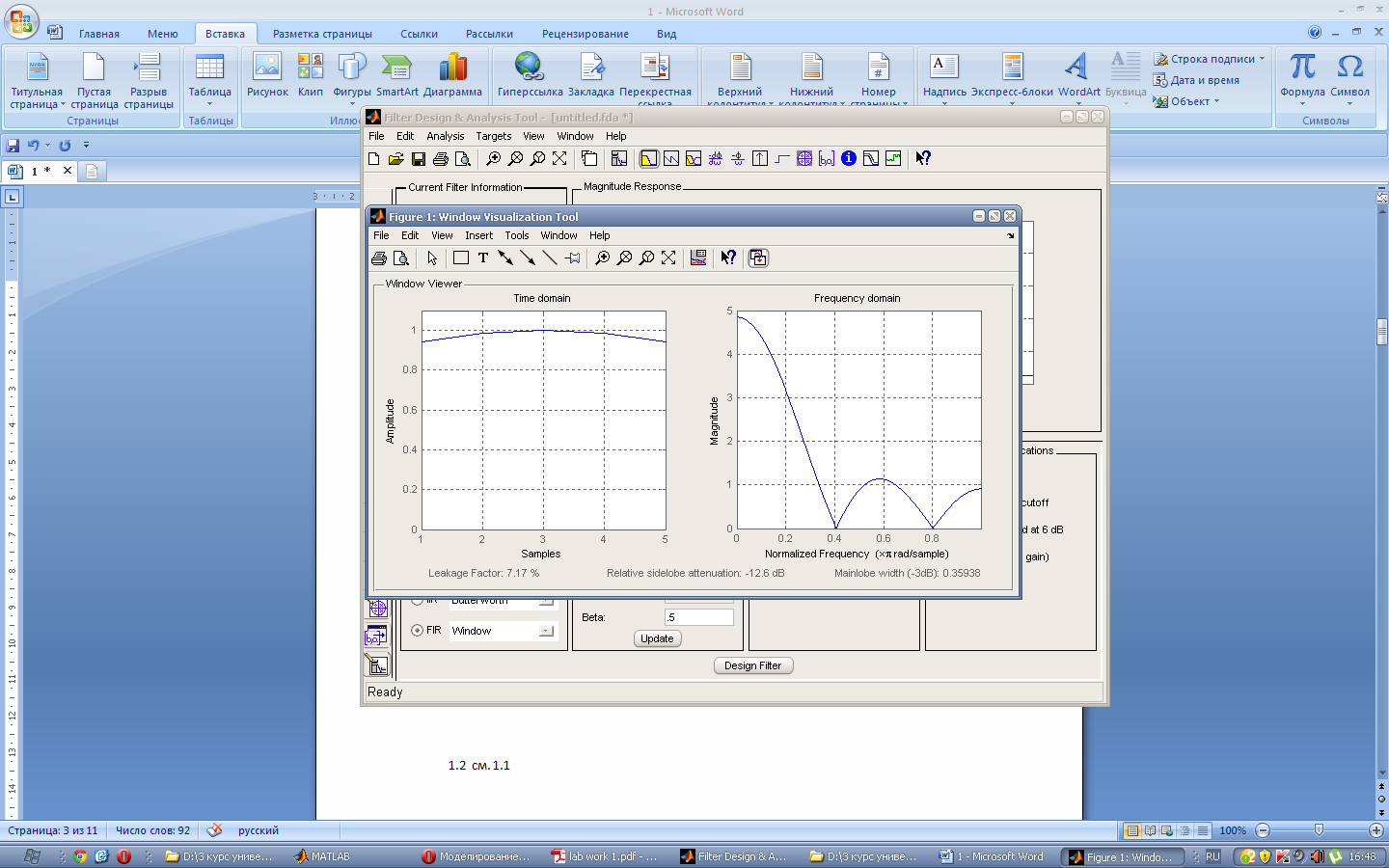Dock Window Visualization Tool using corner arrow
Viewport: 1389px width, 868px height.
tap(1011, 235)
